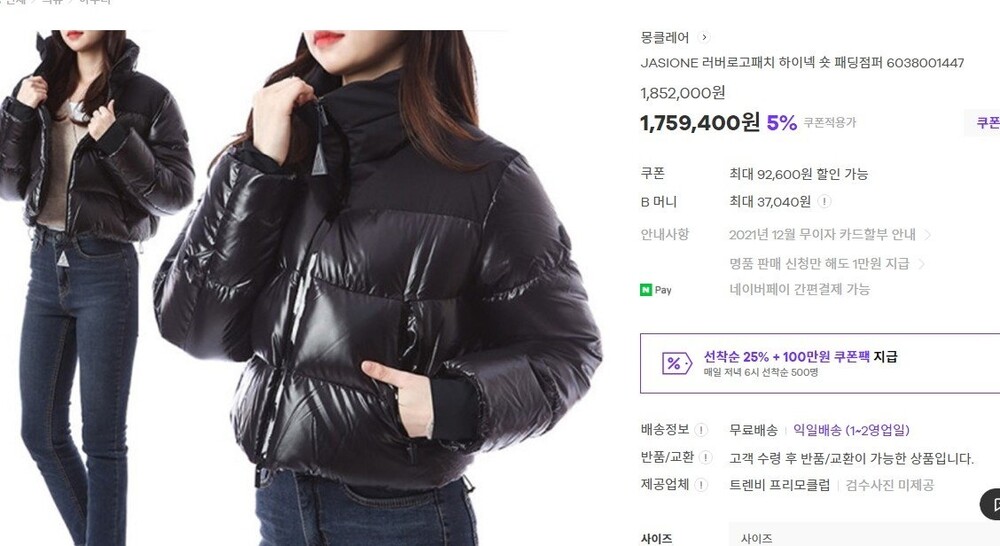Image resolution: width=1000 pixels, height=546 pixels.
Task: Click the 쿠폰 button beside price
Action: pos(983,122)
